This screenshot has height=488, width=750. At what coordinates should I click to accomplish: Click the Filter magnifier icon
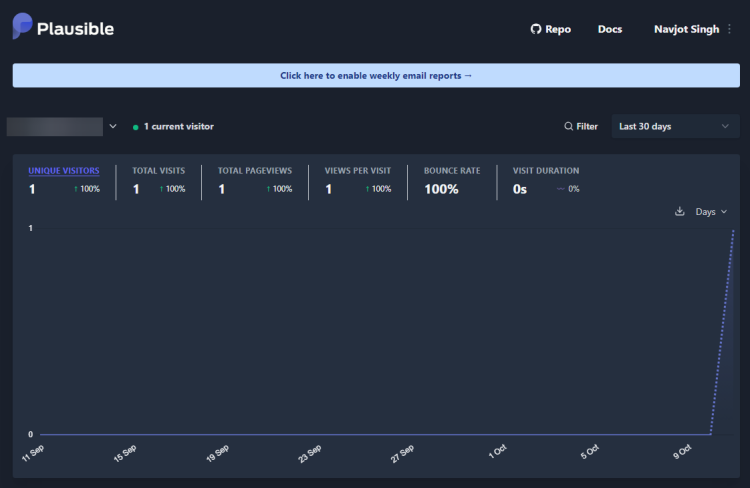point(568,126)
